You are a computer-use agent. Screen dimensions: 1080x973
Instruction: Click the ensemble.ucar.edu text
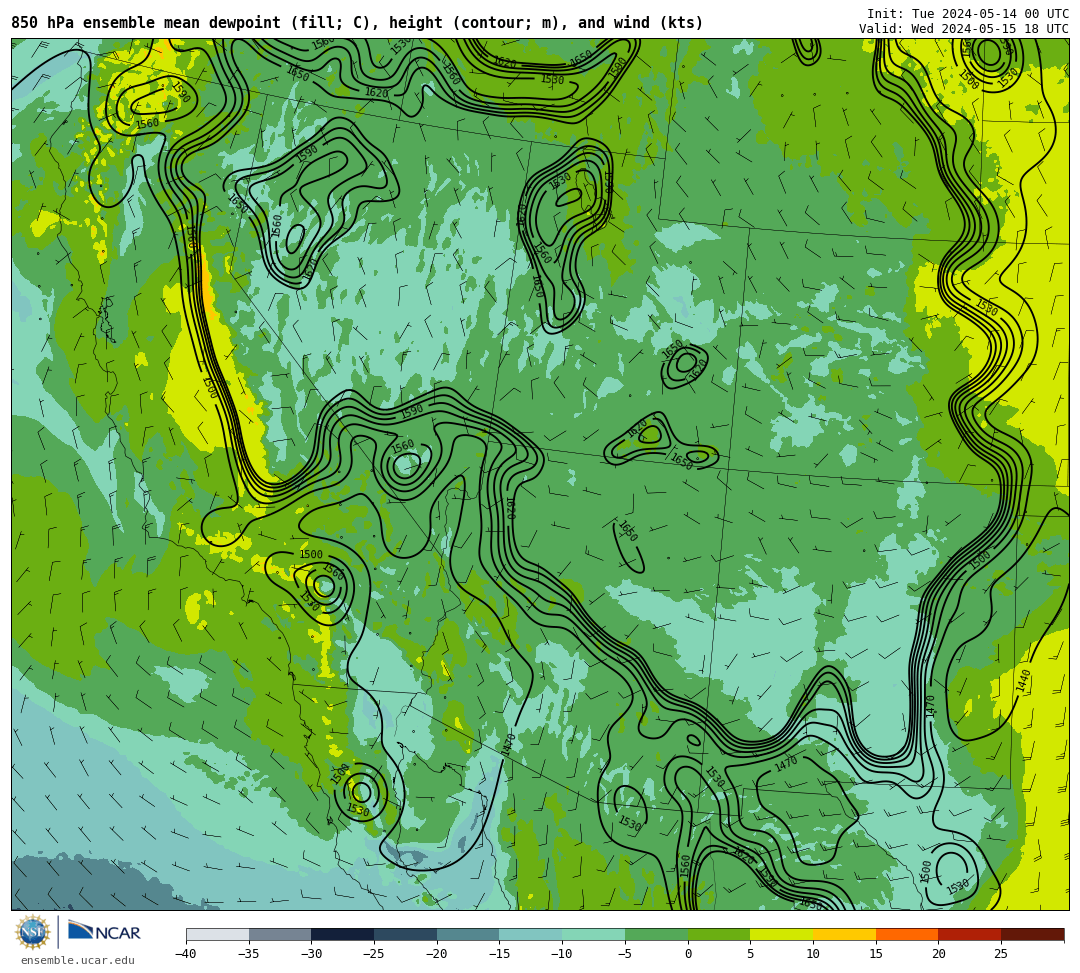point(78,960)
